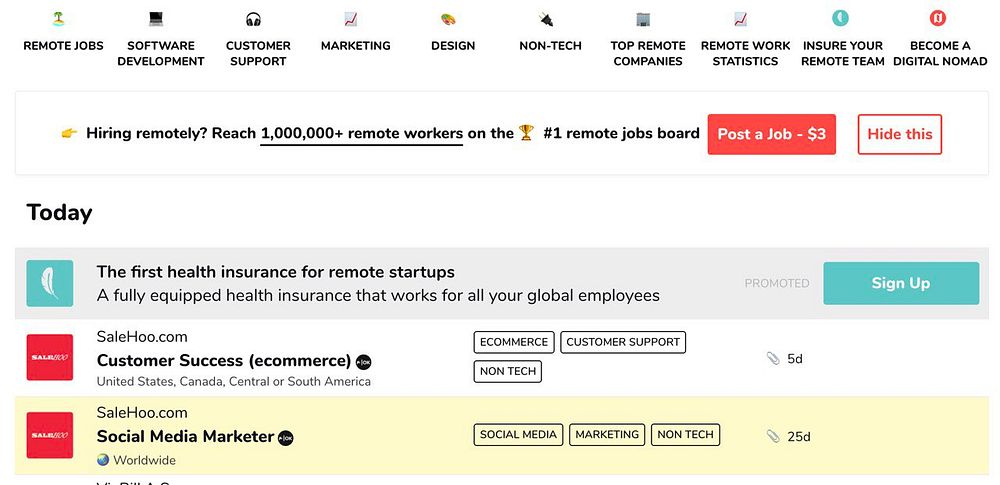This screenshot has width=1000, height=485.
Task: Click the building Top Remote Companies icon
Action: (x=643, y=19)
